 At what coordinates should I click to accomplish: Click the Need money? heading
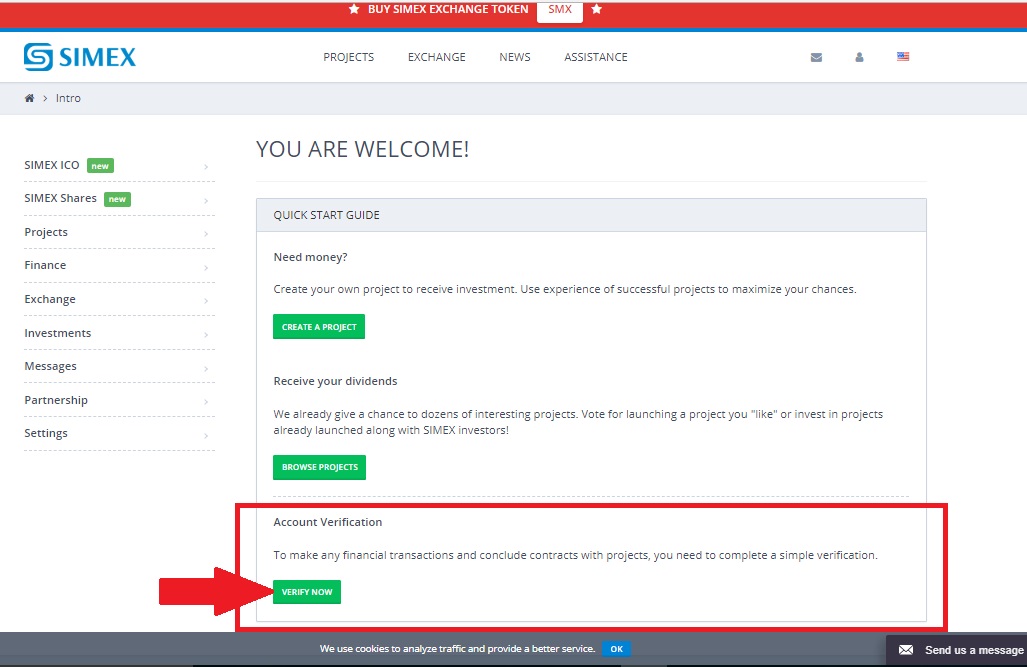pos(310,257)
